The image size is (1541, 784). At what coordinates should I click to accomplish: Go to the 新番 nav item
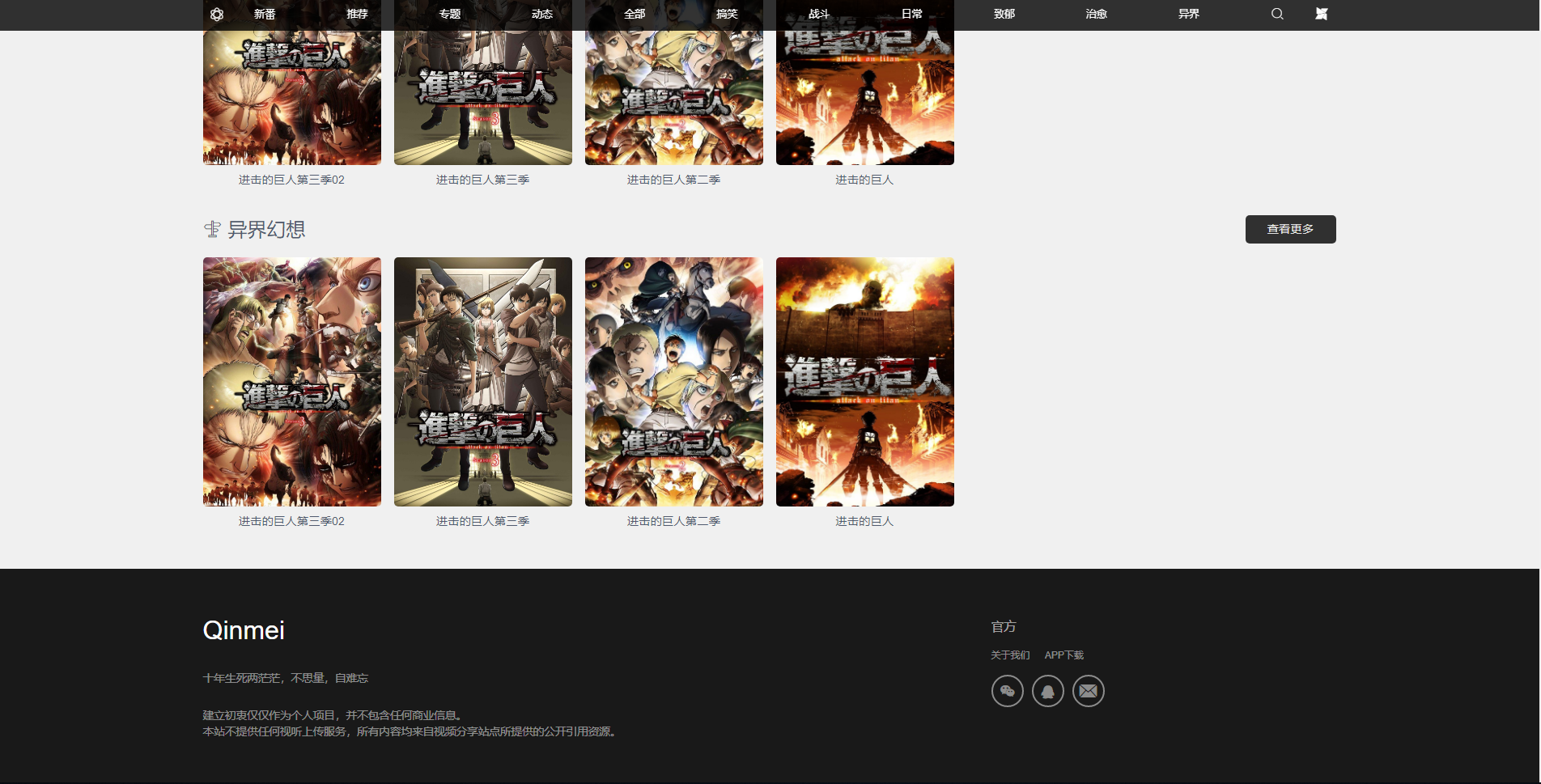click(x=265, y=14)
